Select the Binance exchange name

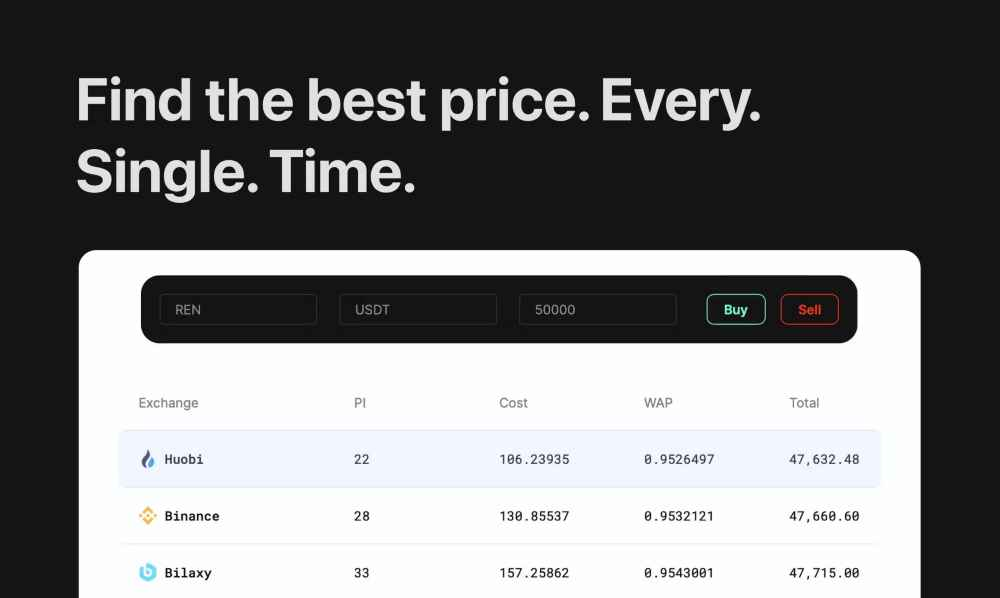pos(192,516)
